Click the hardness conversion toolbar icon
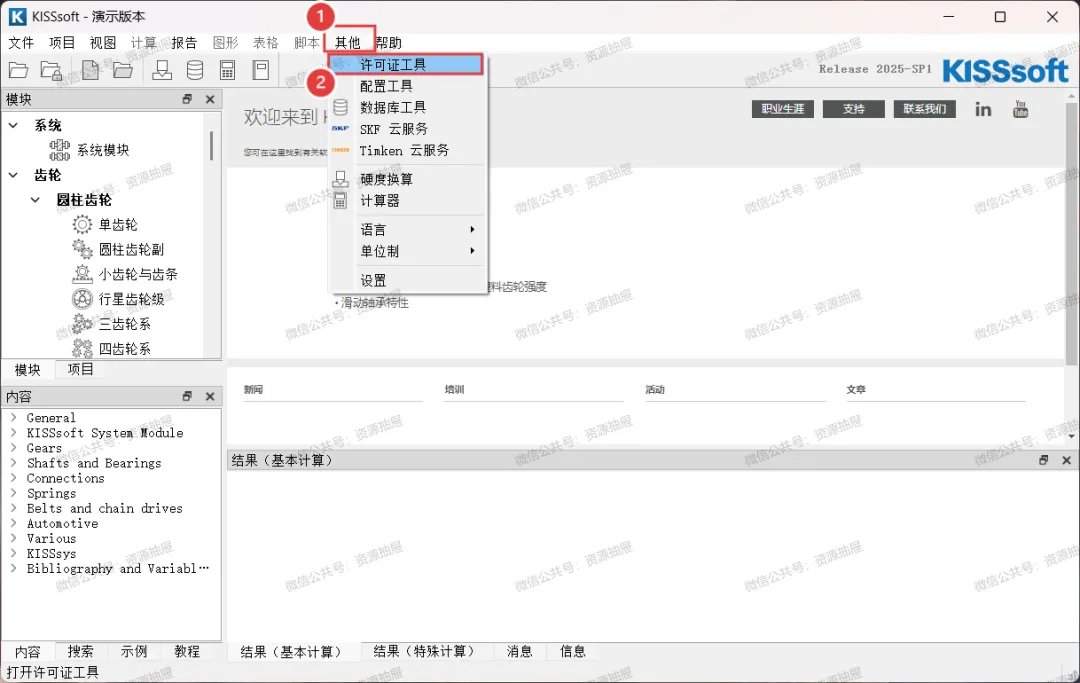Screen dimensions: 1080x683 point(162,70)
